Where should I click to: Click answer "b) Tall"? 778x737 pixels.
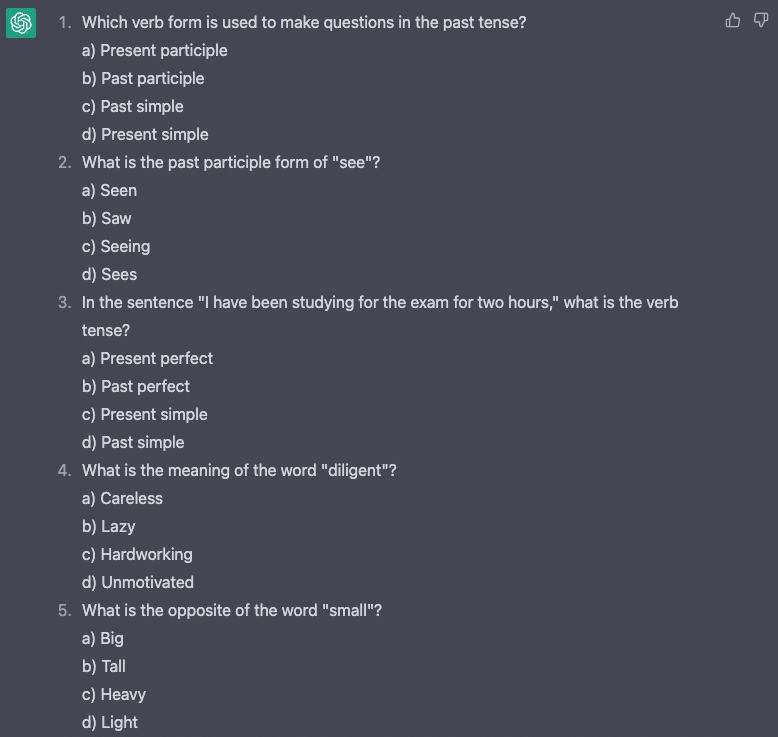104,666
